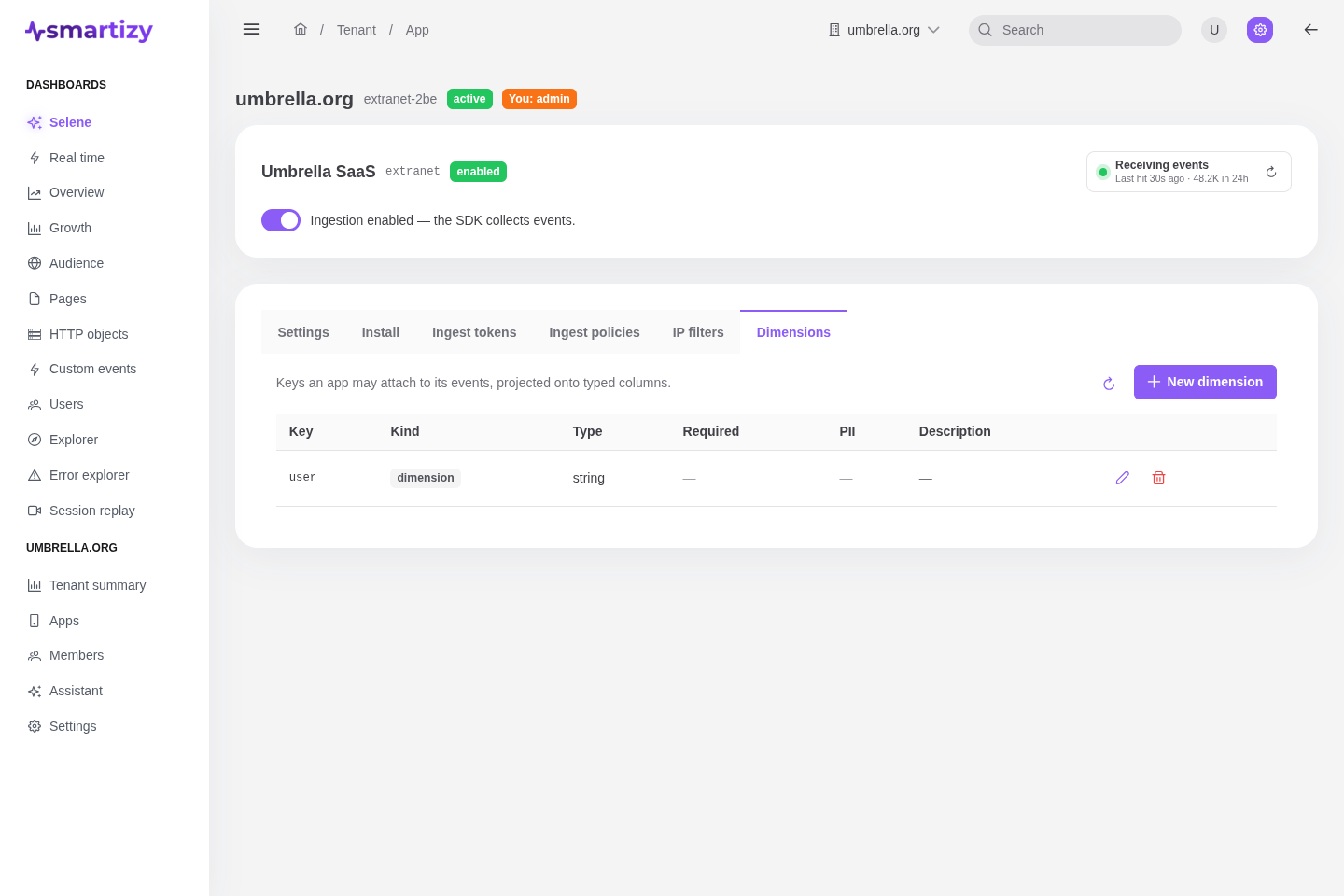1344x896 pixels.
Task: Click the Audience globe icon
Action: pos(35,263)
